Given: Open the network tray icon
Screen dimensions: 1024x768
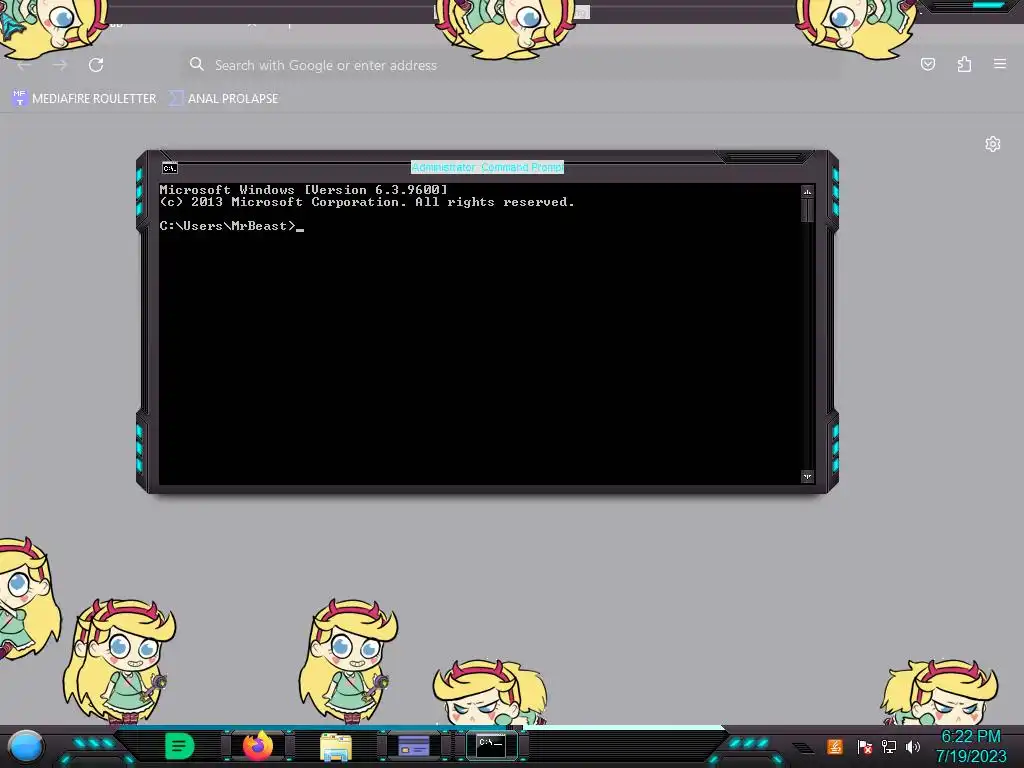Looking at the screenshot, I should (x=889, y=746).
